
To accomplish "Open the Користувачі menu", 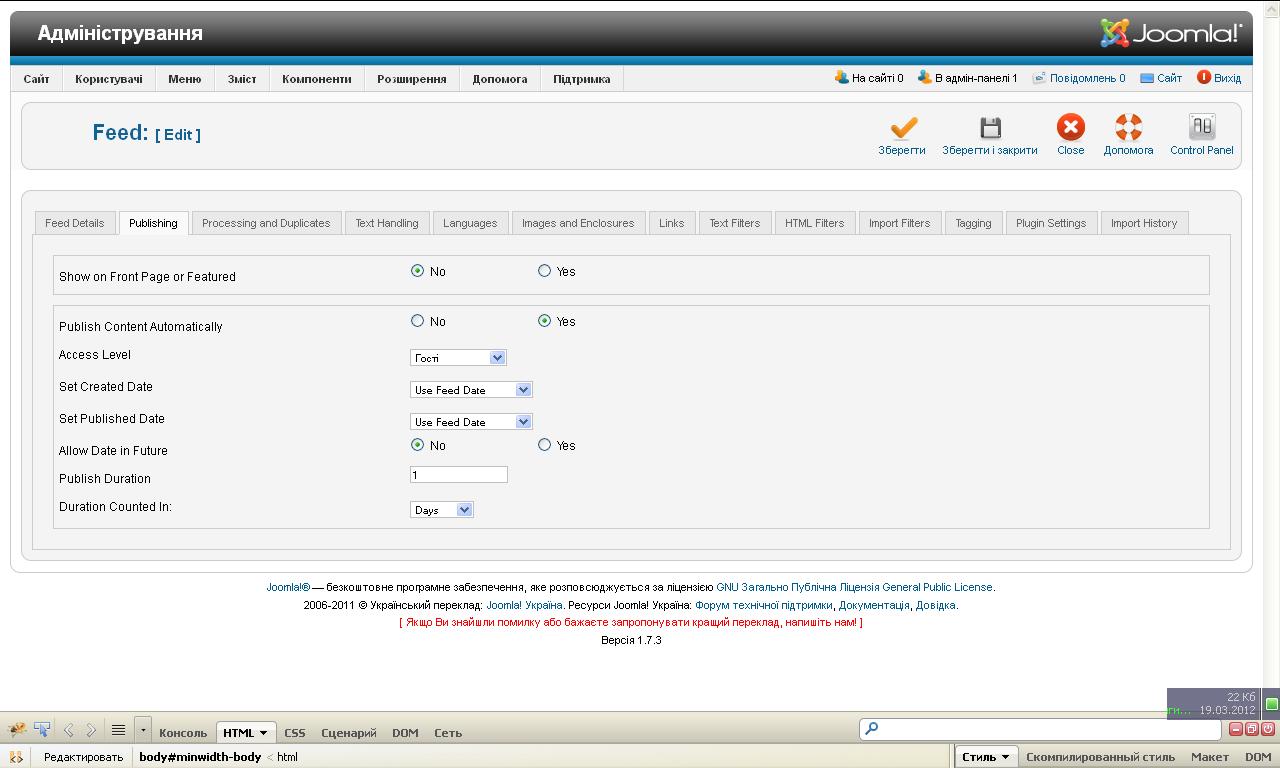I will [109, 79].
